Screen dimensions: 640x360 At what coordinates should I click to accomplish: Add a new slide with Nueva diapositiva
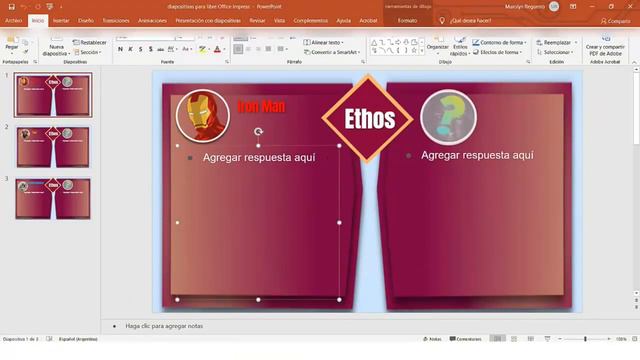point(56,46)
